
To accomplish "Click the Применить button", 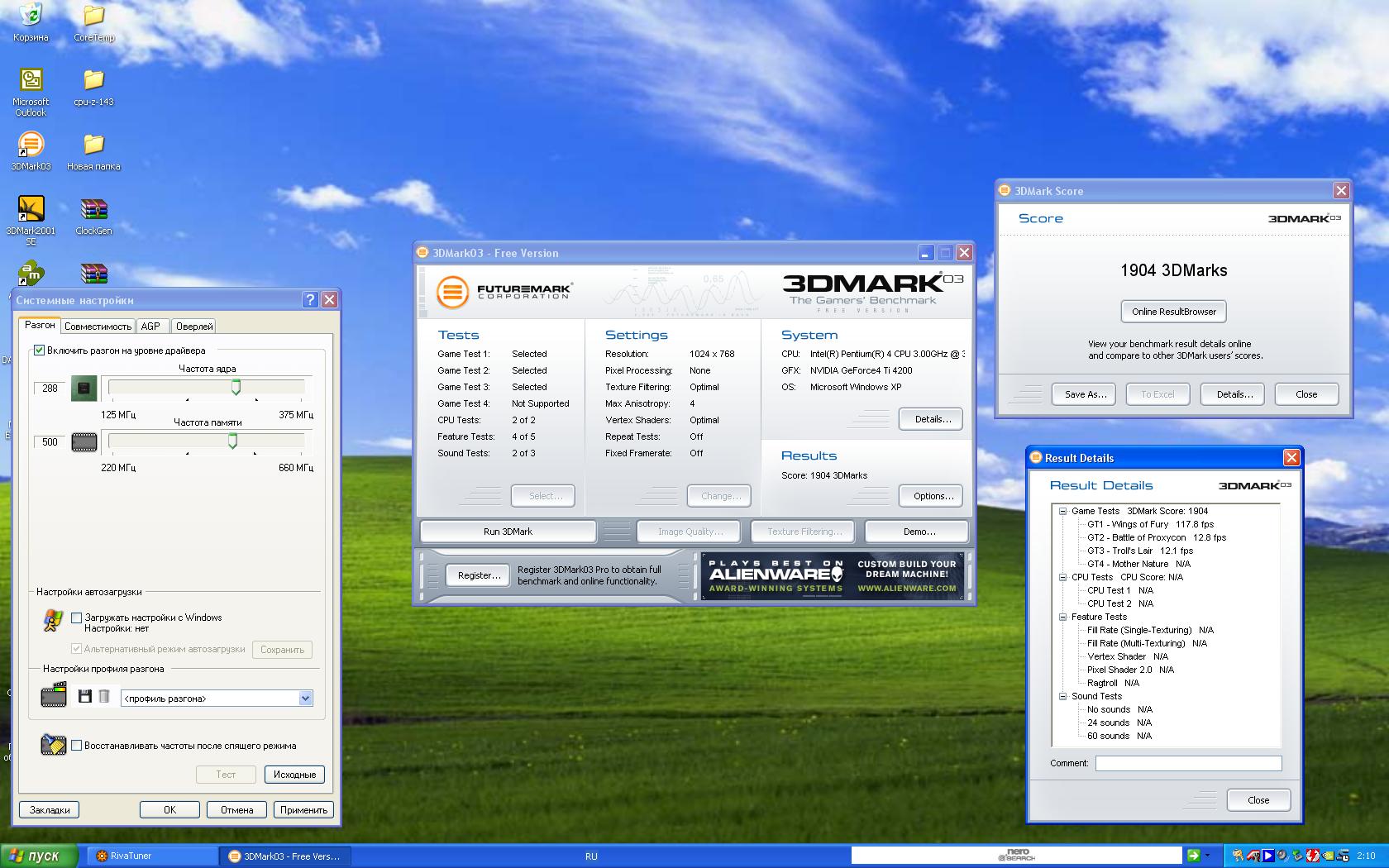I will [x=303, y=810].
